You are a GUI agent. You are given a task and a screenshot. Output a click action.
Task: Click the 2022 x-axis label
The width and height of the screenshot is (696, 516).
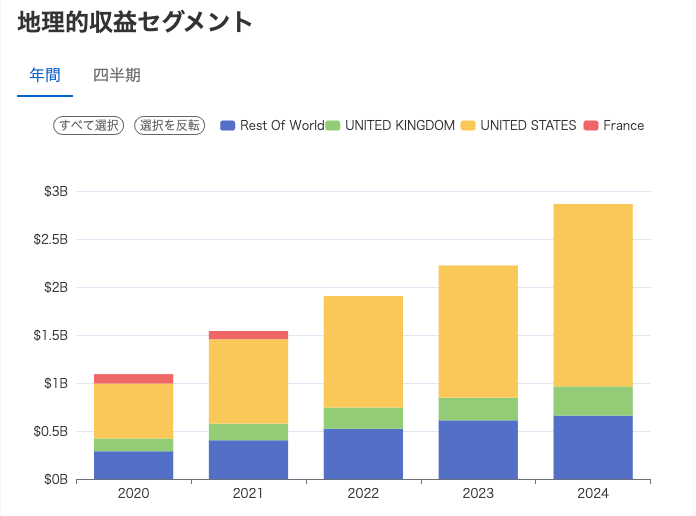364,493
